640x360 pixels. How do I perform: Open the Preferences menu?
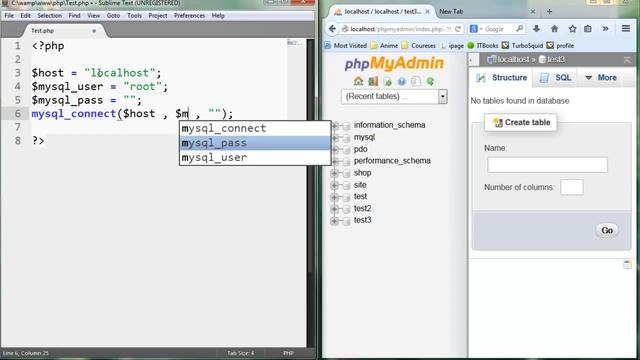(189, 16)
